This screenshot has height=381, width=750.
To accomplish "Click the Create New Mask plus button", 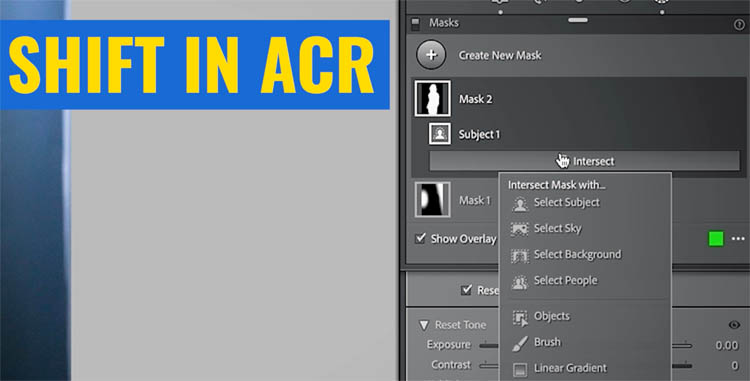I will tap(431, 55).
